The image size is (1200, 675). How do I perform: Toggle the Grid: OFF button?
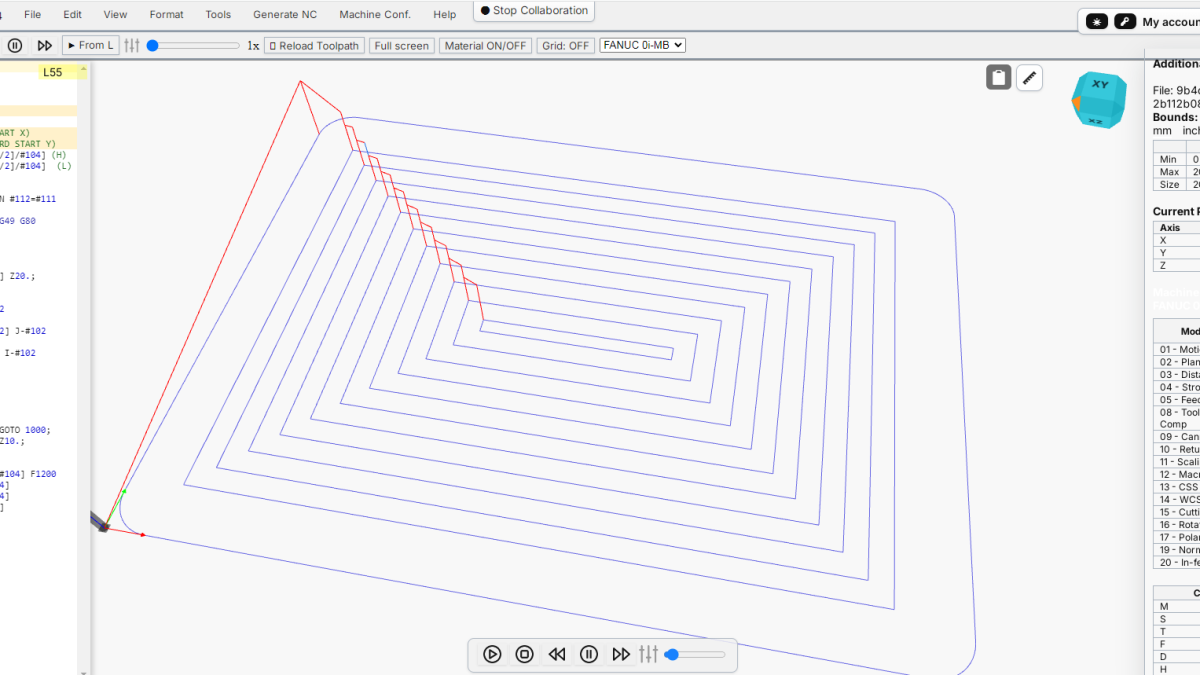[x=566, y=46]
